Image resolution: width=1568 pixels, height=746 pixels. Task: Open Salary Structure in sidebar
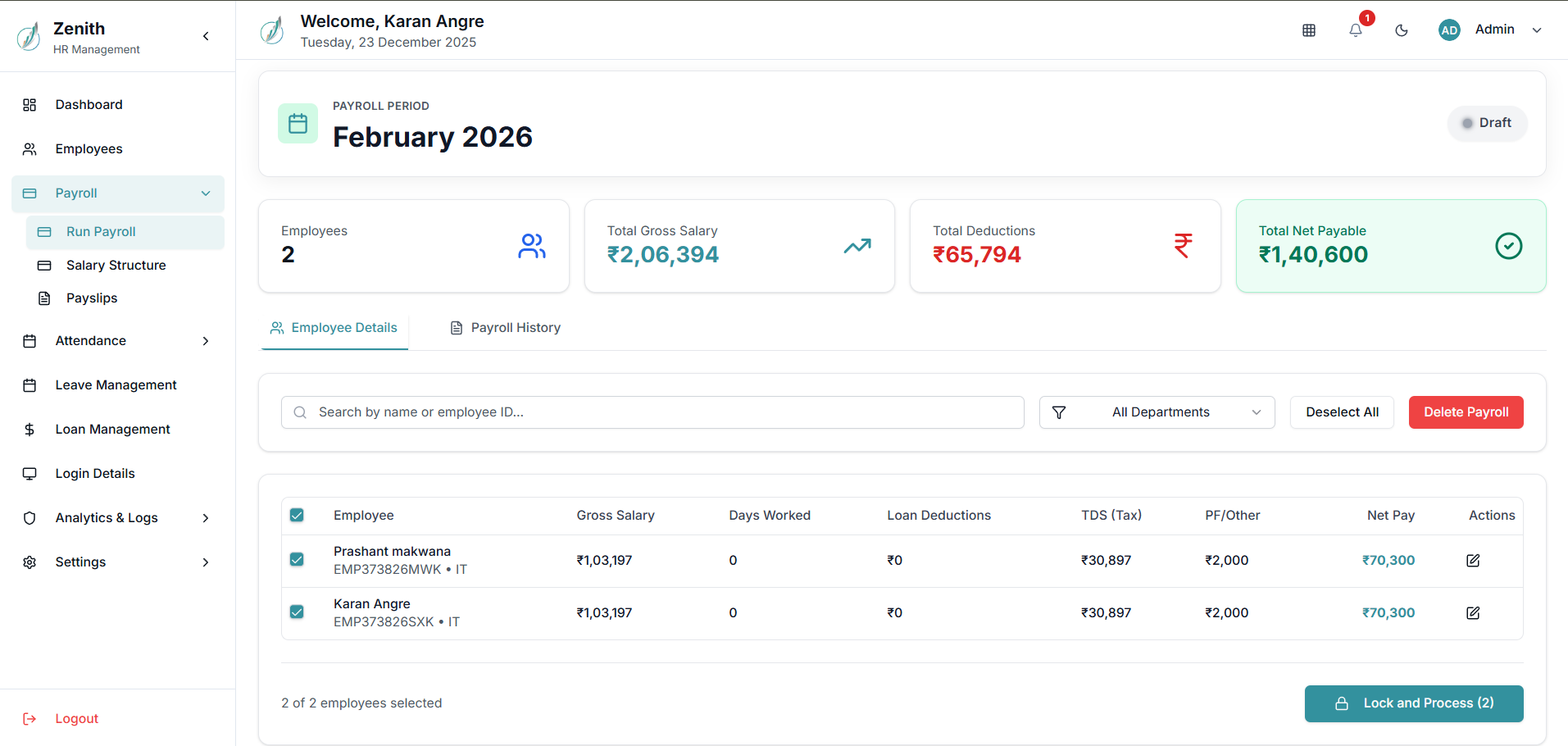(x=116, y=266)
